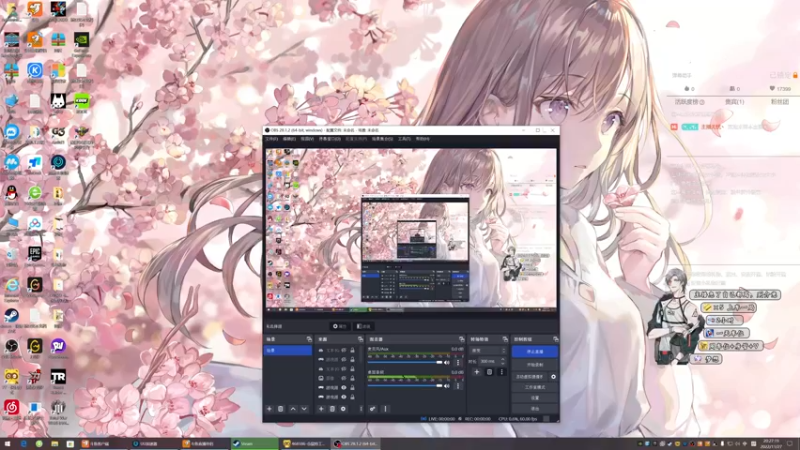Image resolution: width=800 pixels, height=450 pixels.
Task: Open the red NetEase Cloud Music desktop icon
Action: pos(11,408)
